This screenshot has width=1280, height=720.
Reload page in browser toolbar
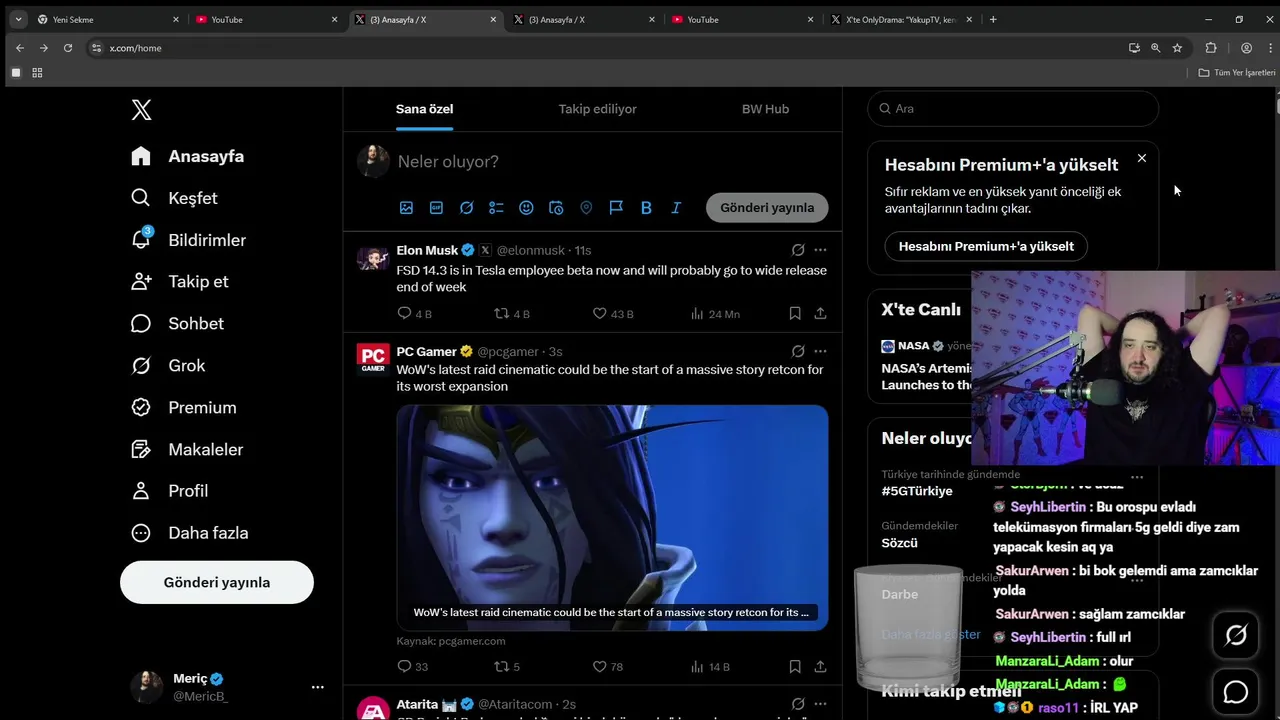click(68, 48)
